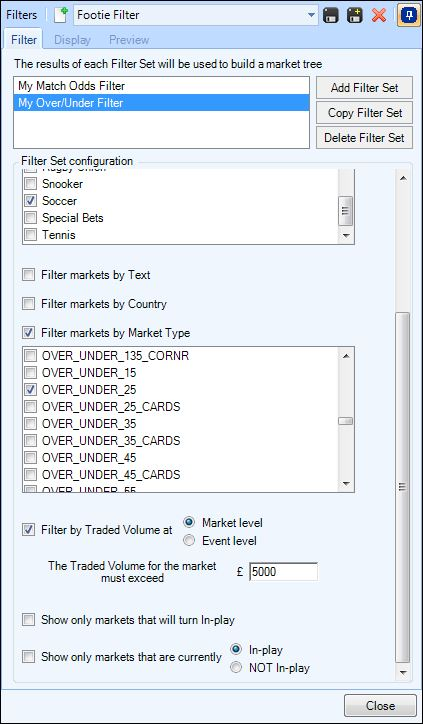Switch to the Display tab
The width and height of the screenshot is (423, 724).
coord(73,40)
